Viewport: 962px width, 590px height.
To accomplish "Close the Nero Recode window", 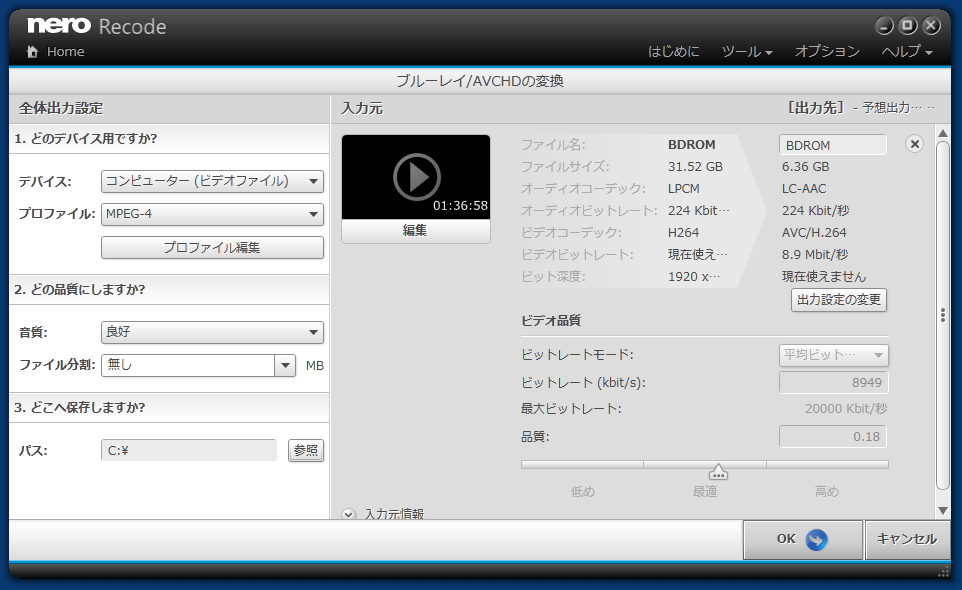I will tap(931, 26).
